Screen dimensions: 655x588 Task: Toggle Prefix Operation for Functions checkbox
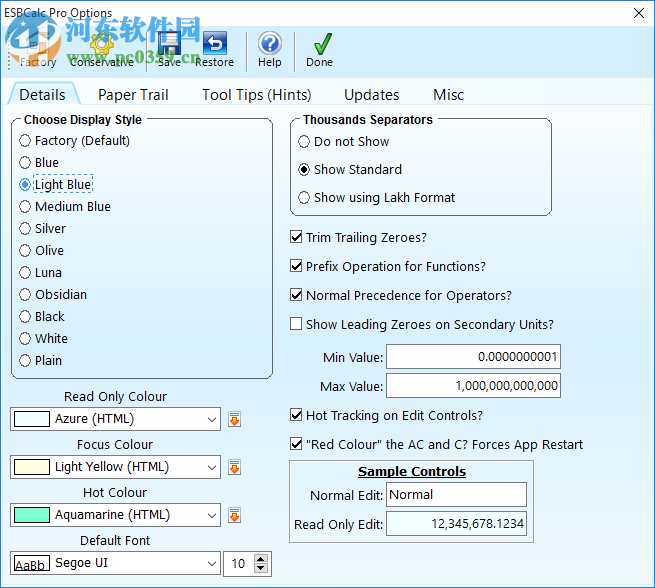click(x=296, y=266)
